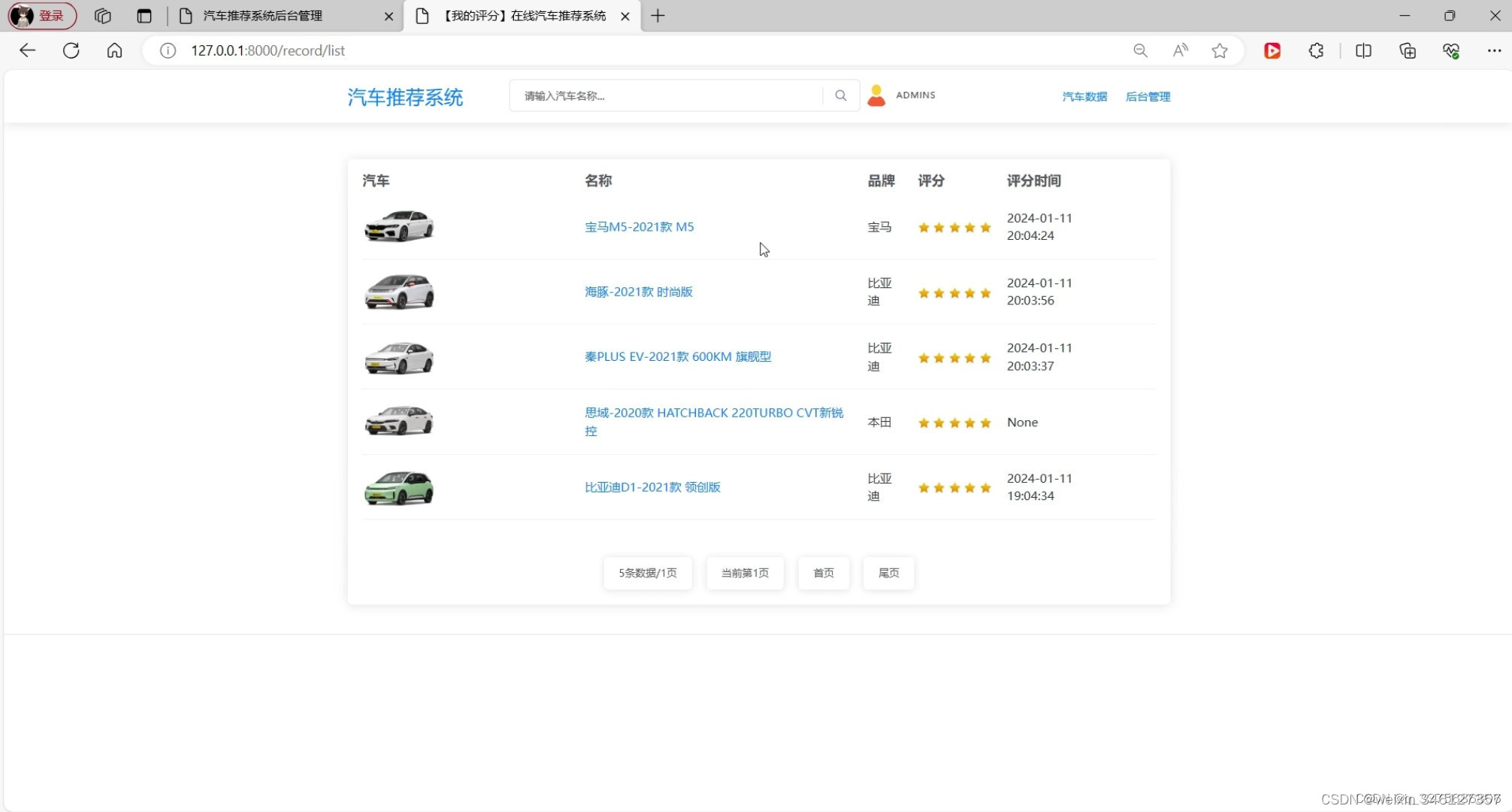The width and height of the screenshot is (1512, 812).
Task: Click the zoom-out icon in address bar
Action: click(x=1140, y=50)
